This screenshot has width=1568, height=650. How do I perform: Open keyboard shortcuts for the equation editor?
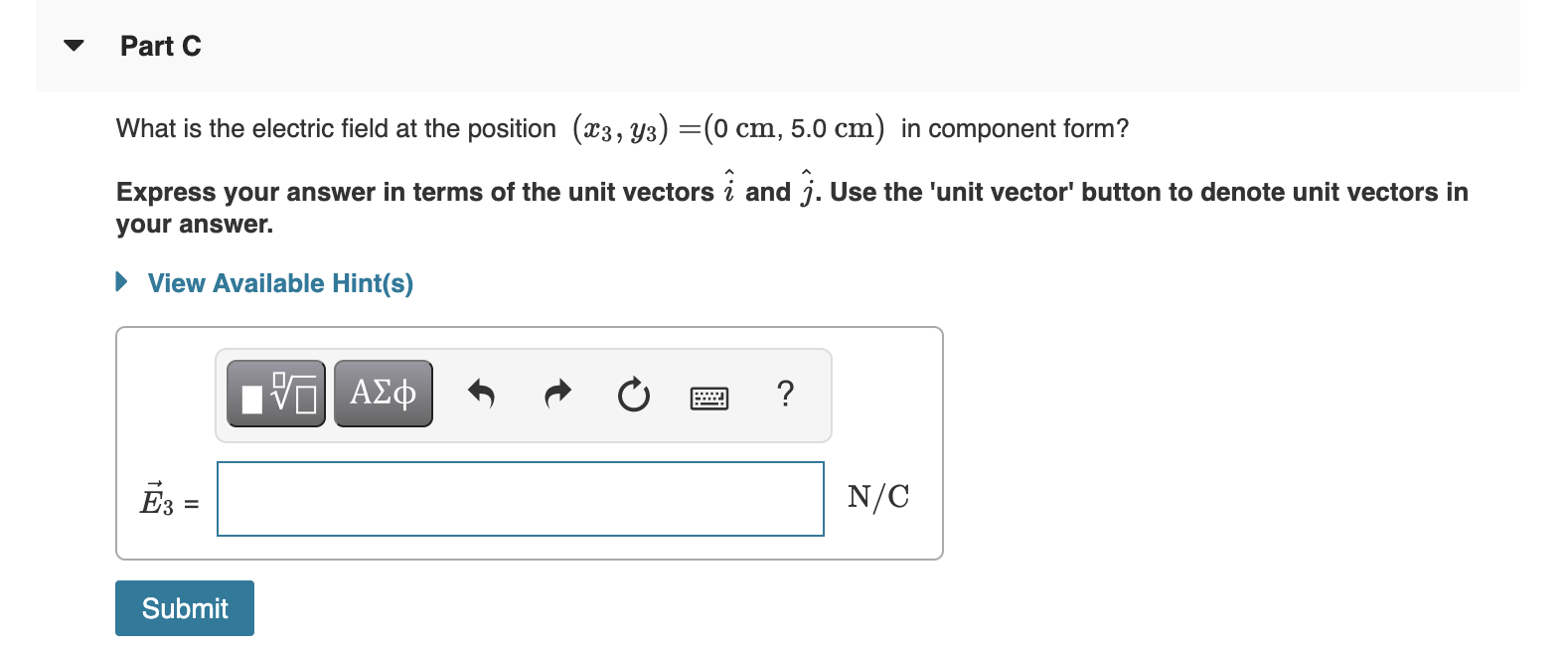(708, 397)
